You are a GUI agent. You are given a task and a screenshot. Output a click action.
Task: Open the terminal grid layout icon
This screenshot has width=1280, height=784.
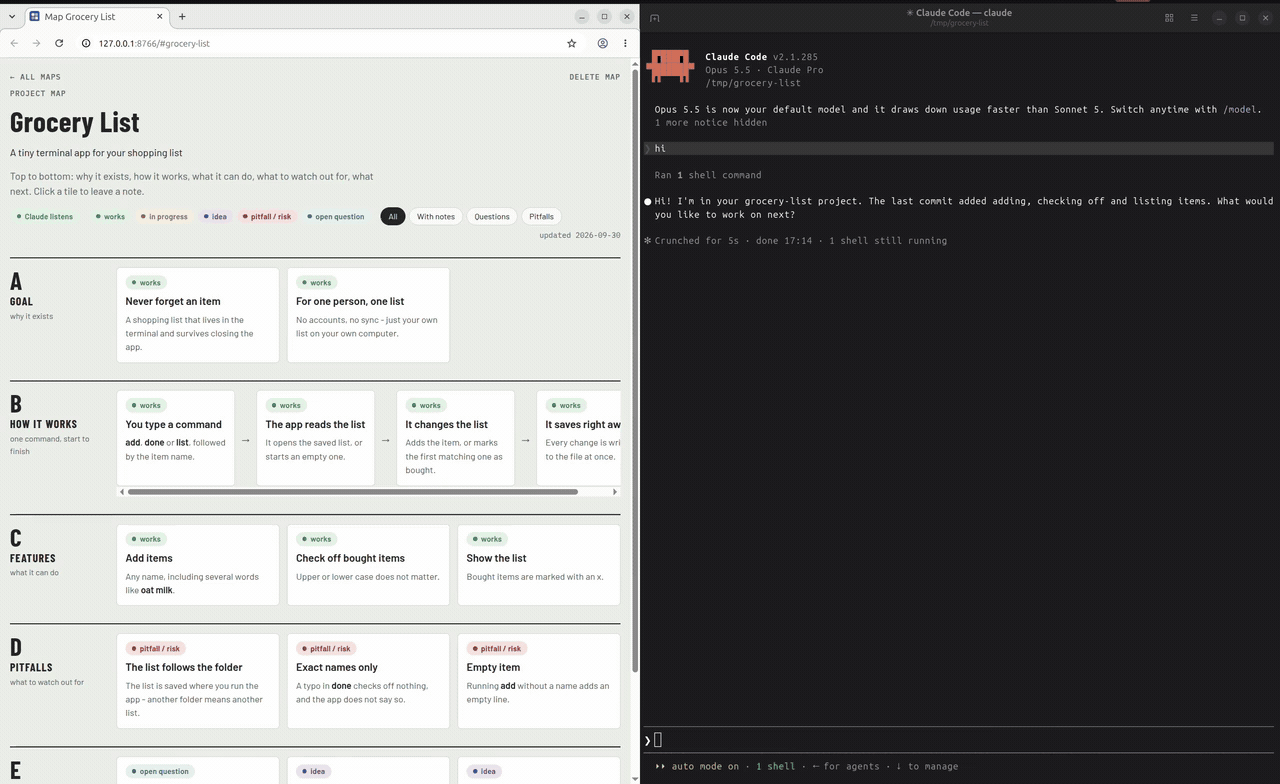coord(1169,18)
